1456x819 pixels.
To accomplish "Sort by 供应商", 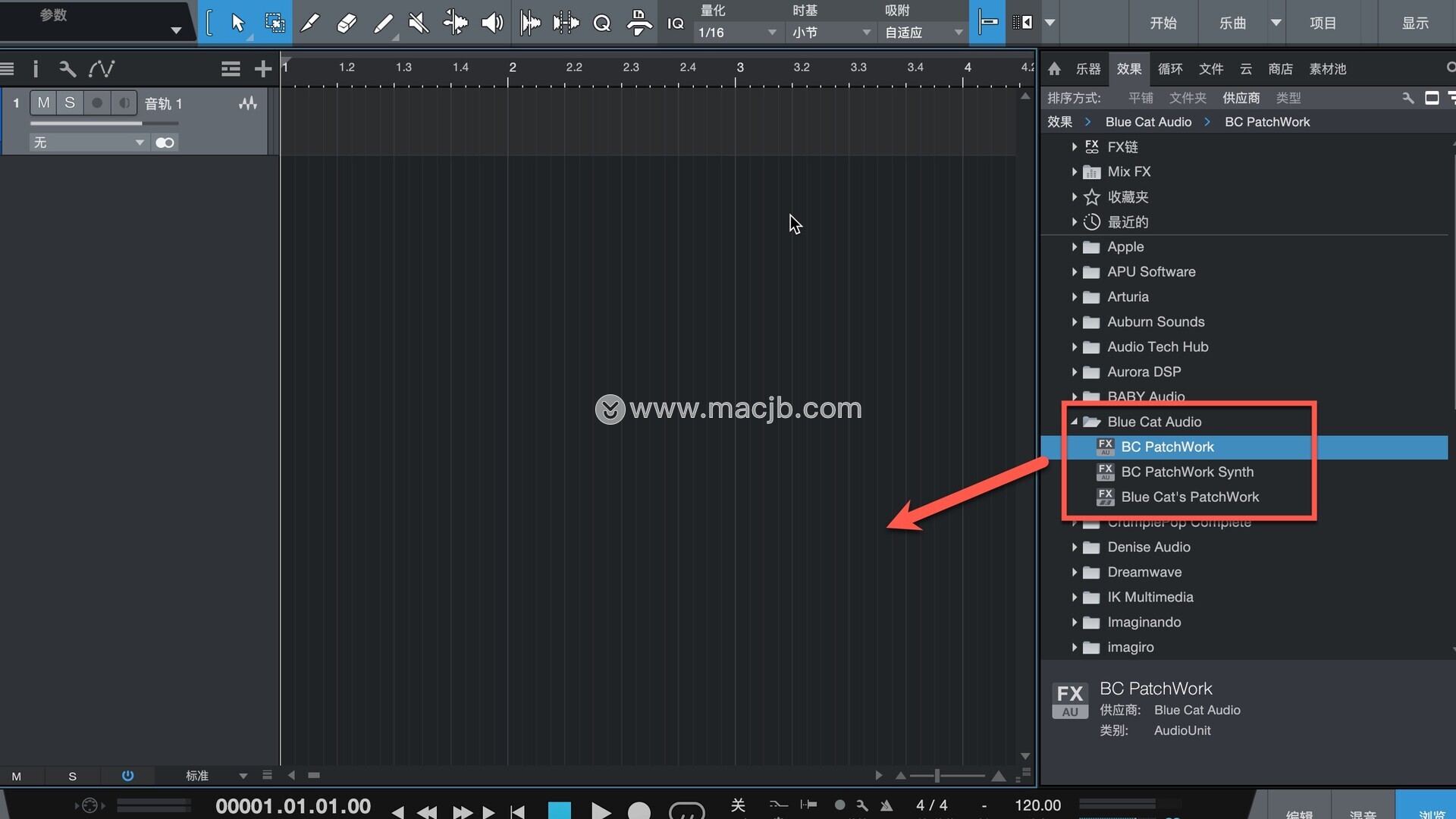I will point(1241,98).
